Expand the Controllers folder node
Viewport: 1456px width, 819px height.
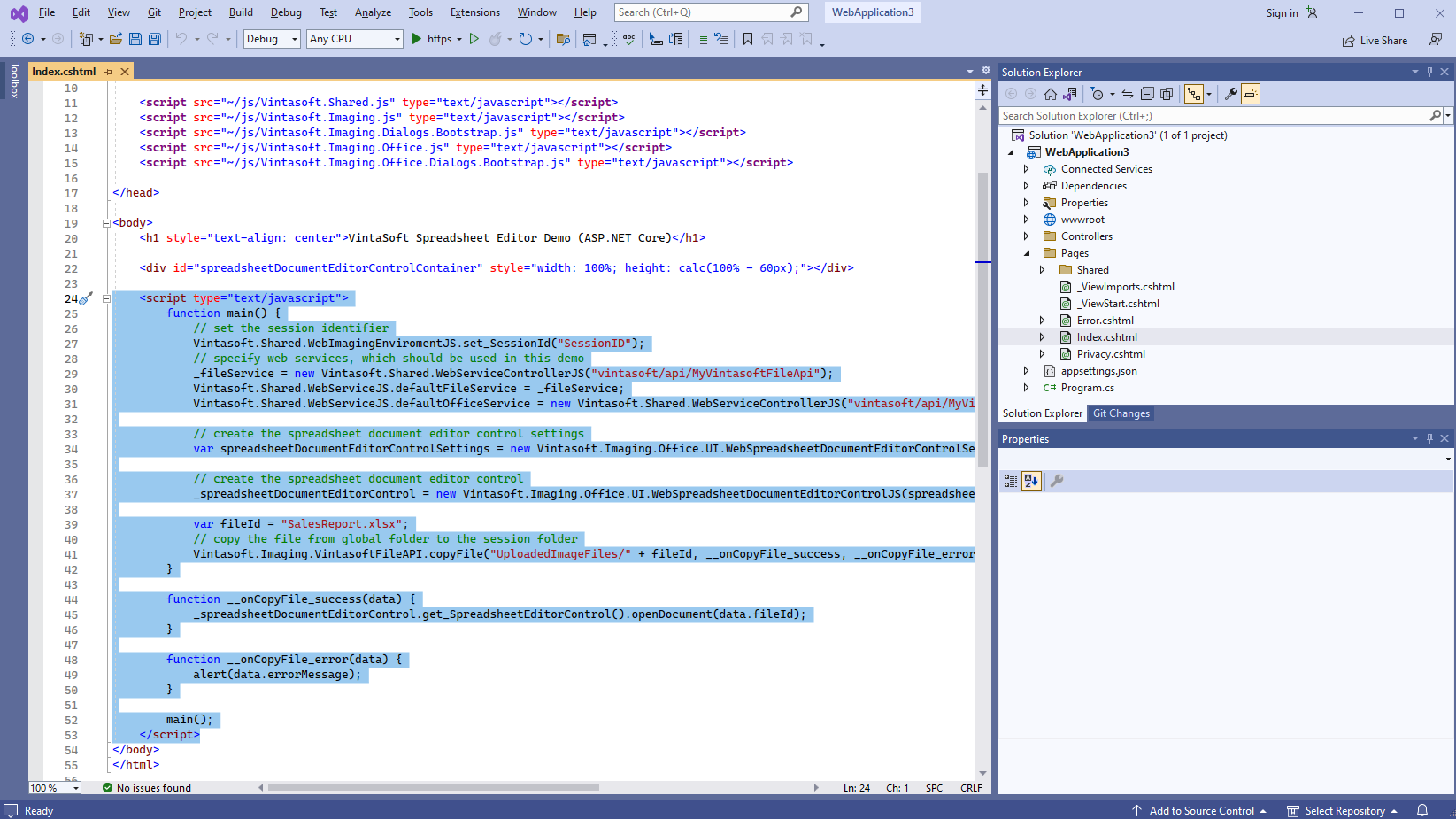tap(1027, 236)
